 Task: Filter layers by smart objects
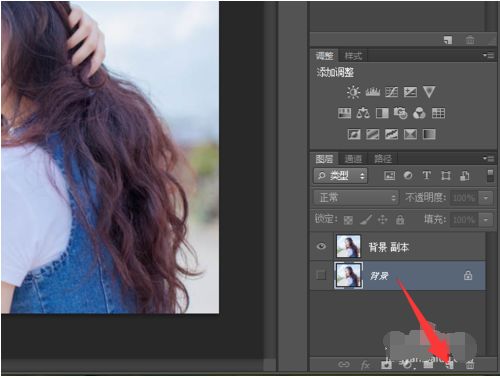pyautogui.click(x=465, y=176)
